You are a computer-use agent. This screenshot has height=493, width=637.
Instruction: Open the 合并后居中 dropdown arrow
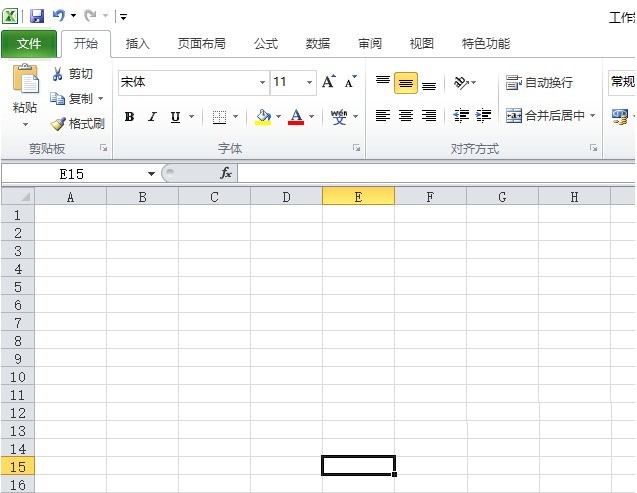coord(593,116)
